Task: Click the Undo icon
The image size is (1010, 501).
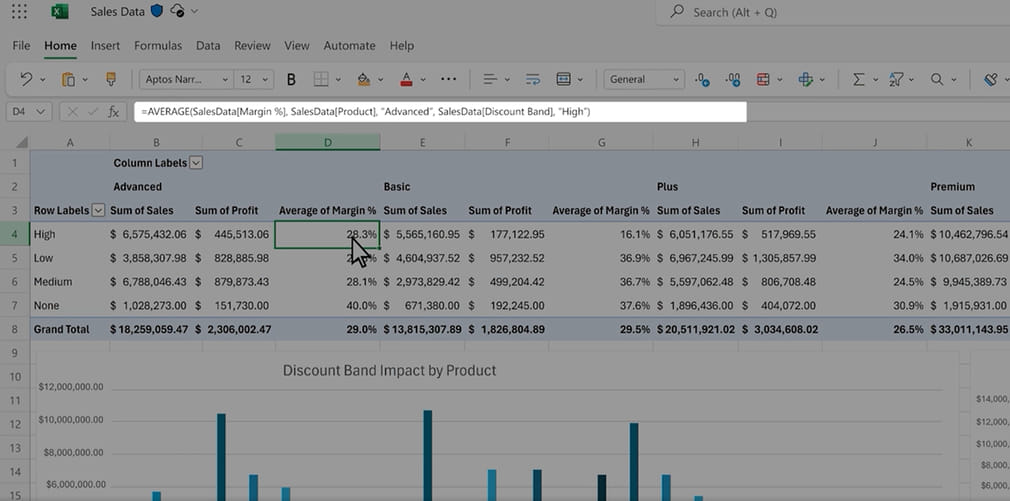Action: 26,79
